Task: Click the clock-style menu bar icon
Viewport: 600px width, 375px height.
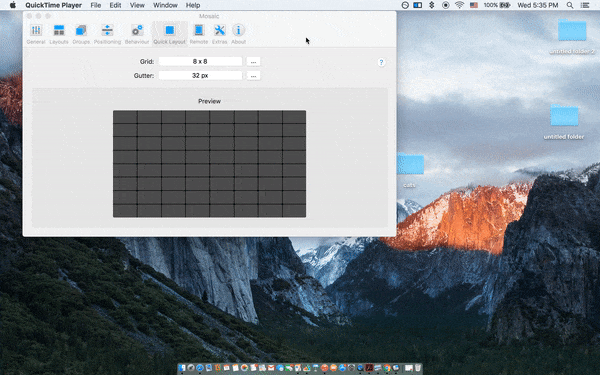Action: coord(405,5)
